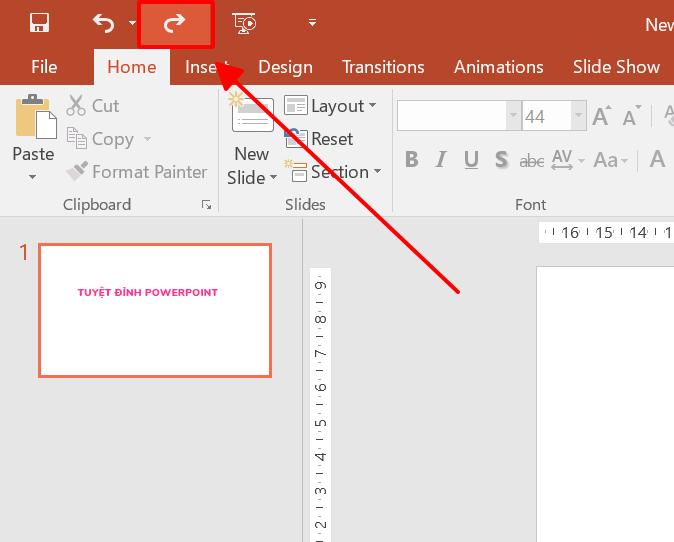Click the font size field showing 44
This screenshot has width=674, height=542.
click(547, 116)
